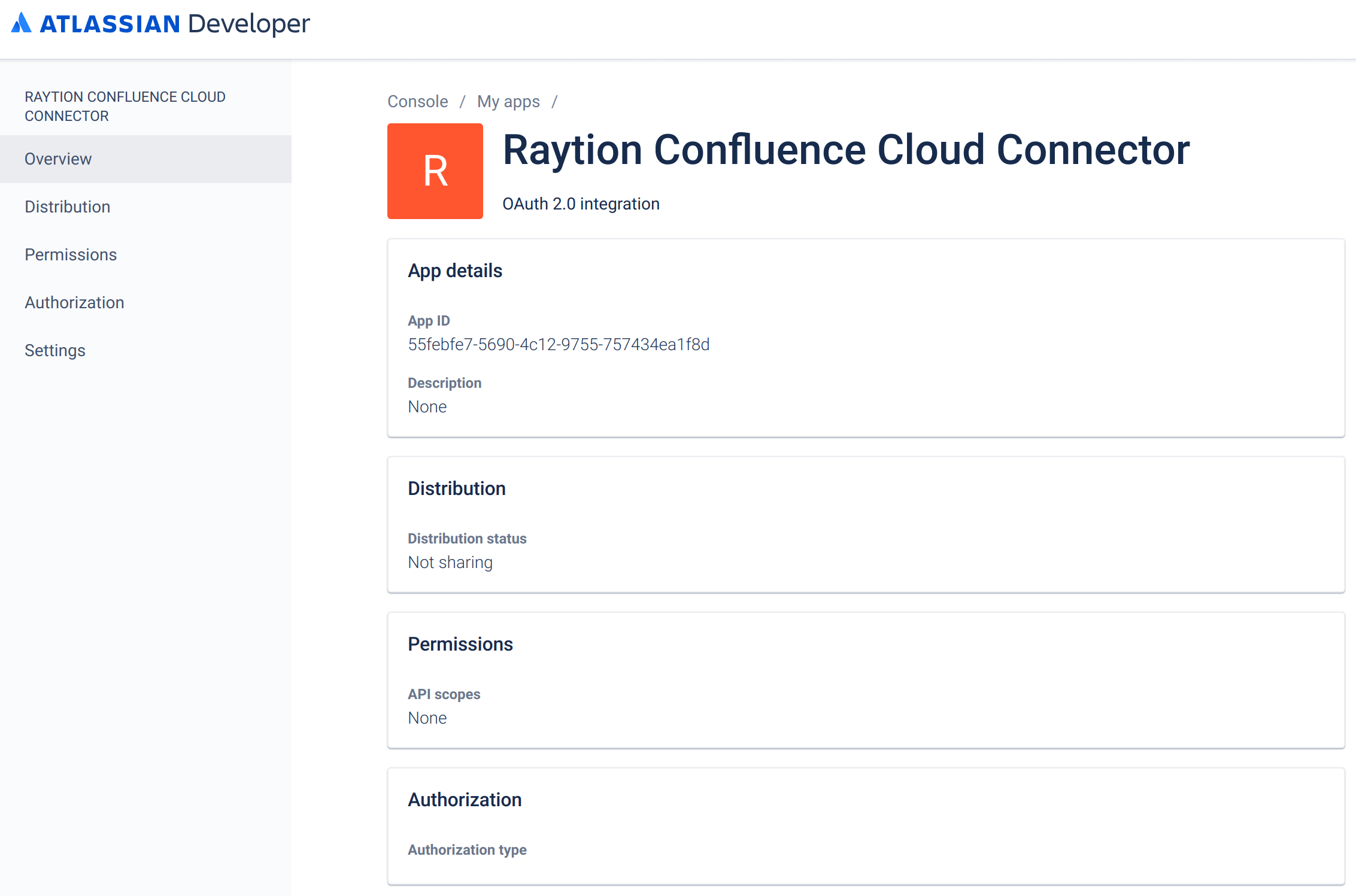Screen dimensions: 1356x896
Task: Click the App ID value text
Action: click(x=558, y=345)
